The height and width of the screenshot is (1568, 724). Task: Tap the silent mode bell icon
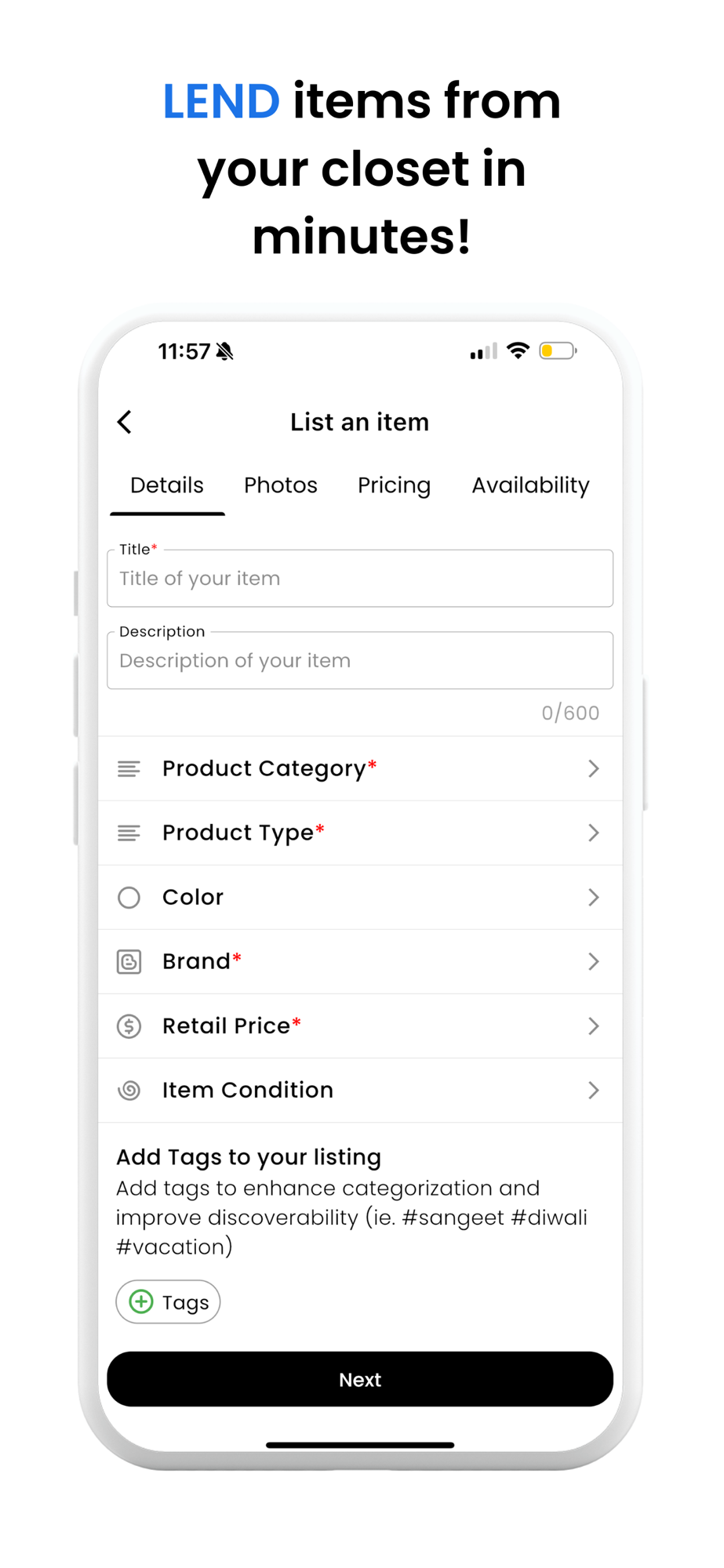point(225,351)
